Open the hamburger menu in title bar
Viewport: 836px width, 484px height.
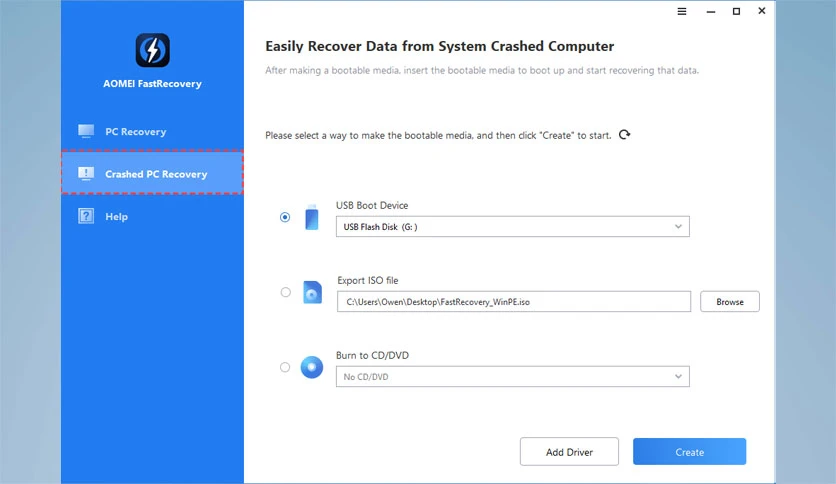pos(682,11)
